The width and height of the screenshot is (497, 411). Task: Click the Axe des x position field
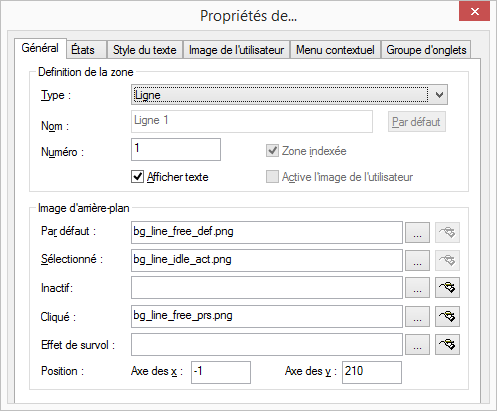point(221,372)
